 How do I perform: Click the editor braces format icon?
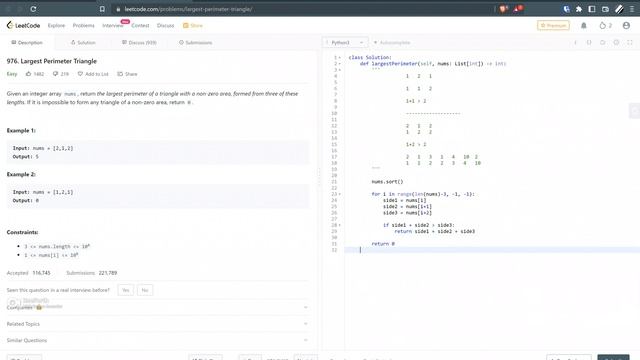point(589,42)
